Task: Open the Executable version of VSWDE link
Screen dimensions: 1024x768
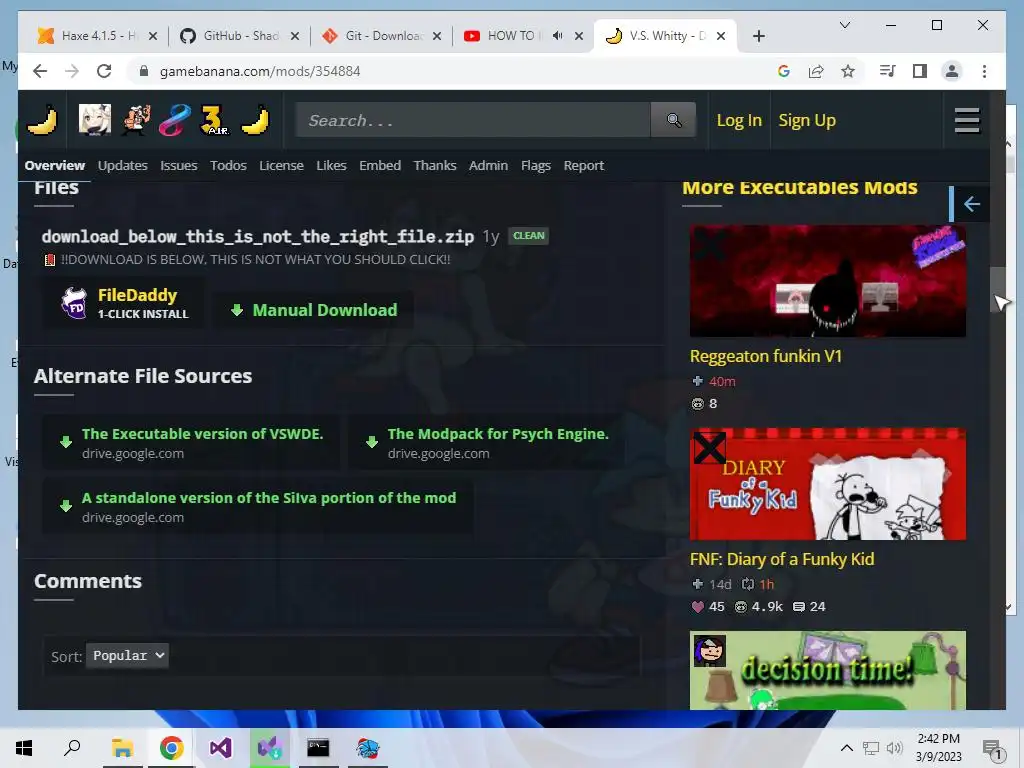Action: (x=191, y=442)
